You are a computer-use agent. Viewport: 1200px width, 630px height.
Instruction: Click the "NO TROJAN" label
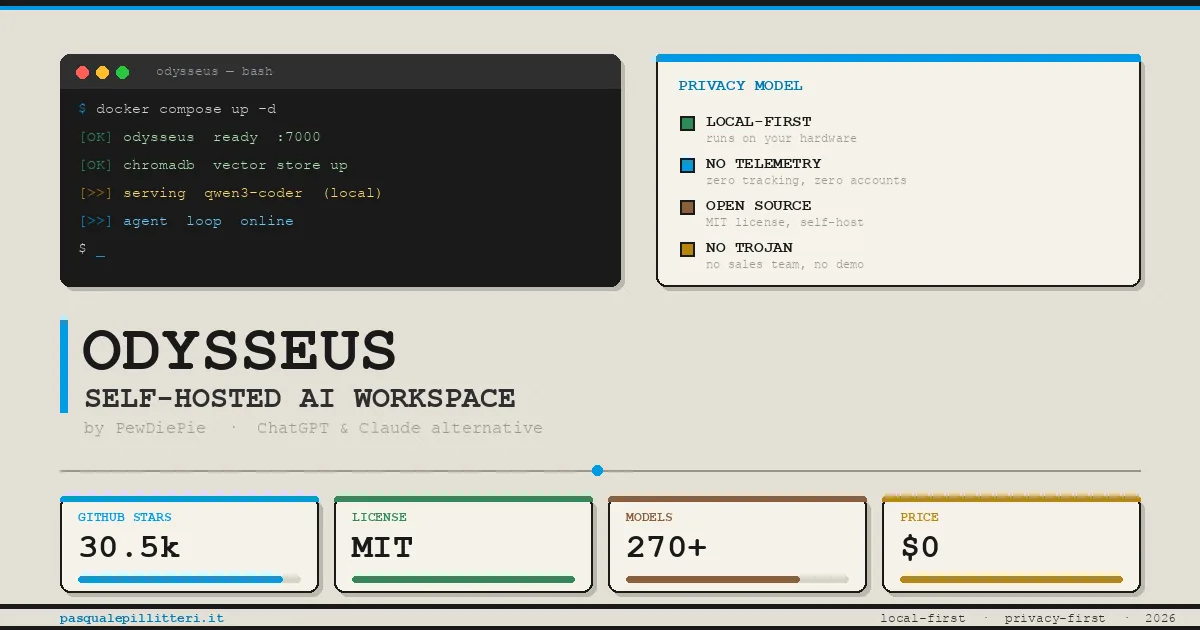(749, 248)
